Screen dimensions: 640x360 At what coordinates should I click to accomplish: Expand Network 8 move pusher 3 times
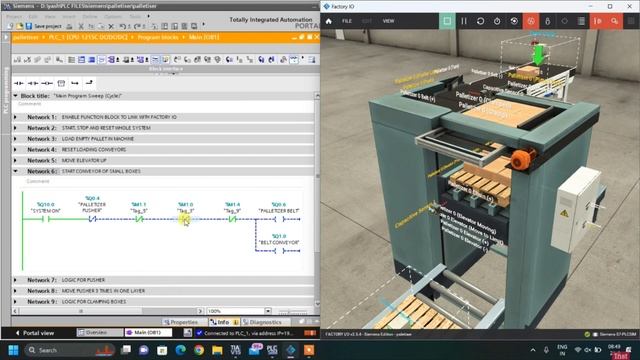click(16, 291)
